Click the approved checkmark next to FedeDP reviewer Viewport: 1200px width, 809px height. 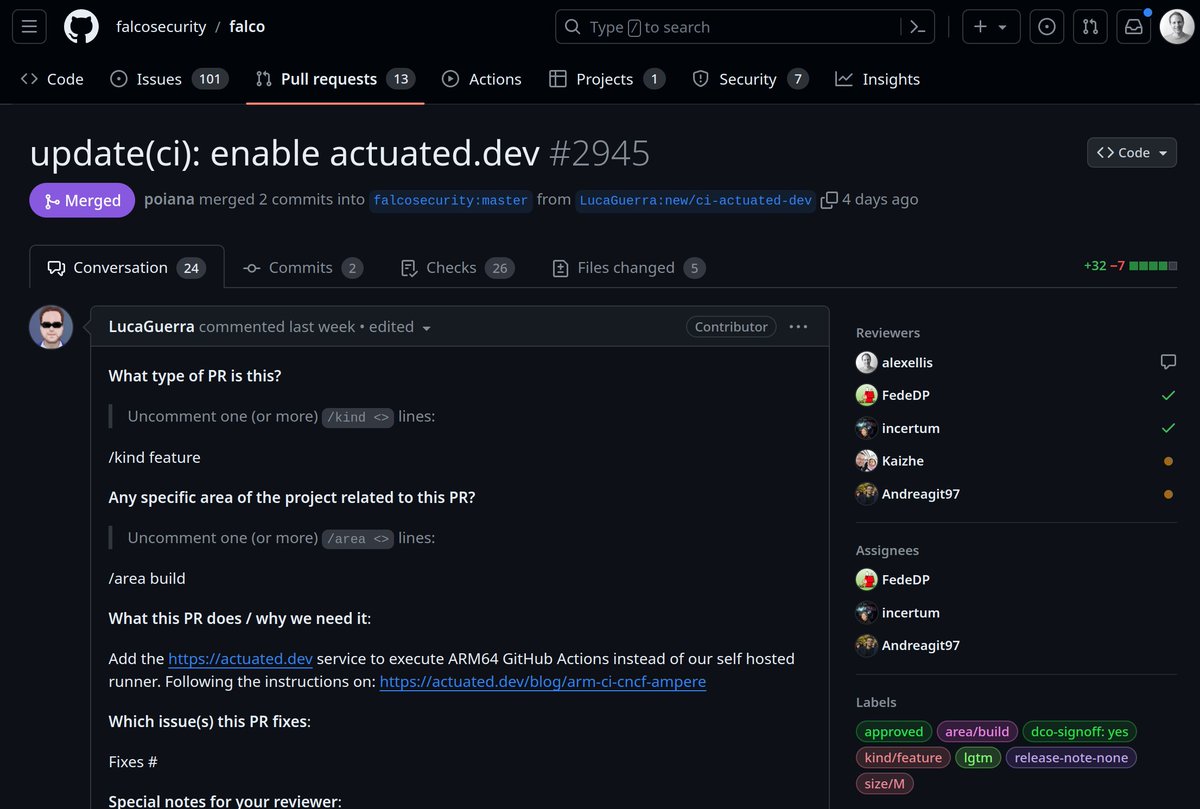pyautogui.click(x=1168, y=395)
